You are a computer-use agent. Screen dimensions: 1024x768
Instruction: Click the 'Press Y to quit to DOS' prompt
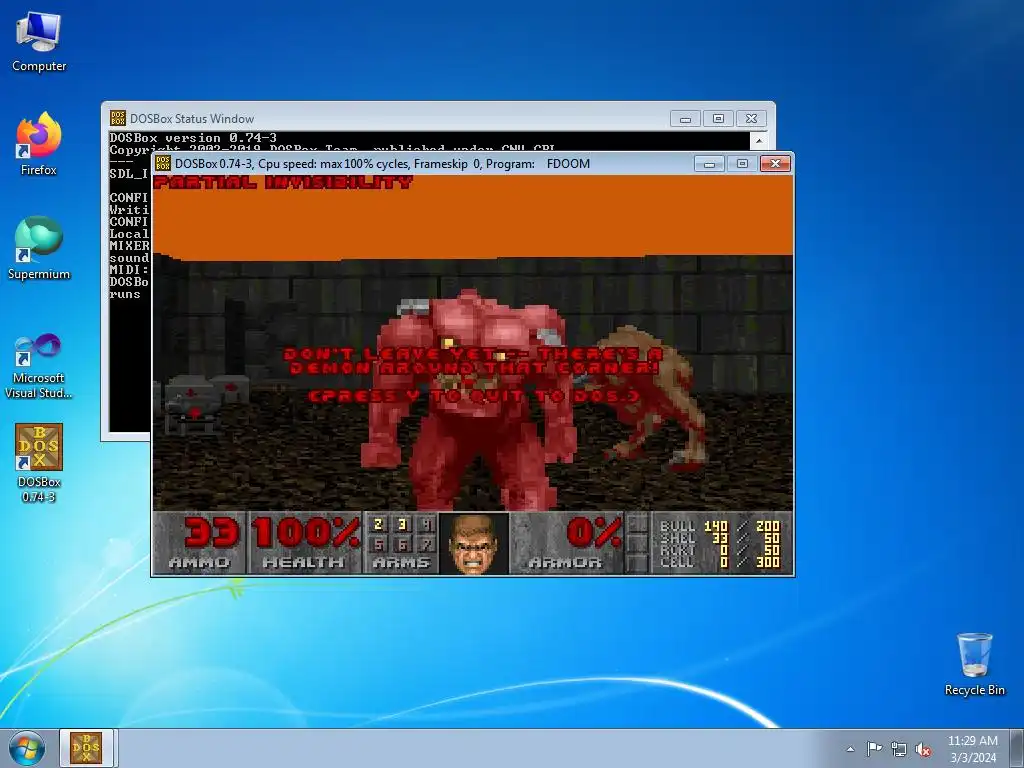pyautogui.click(x=473, y=396)
